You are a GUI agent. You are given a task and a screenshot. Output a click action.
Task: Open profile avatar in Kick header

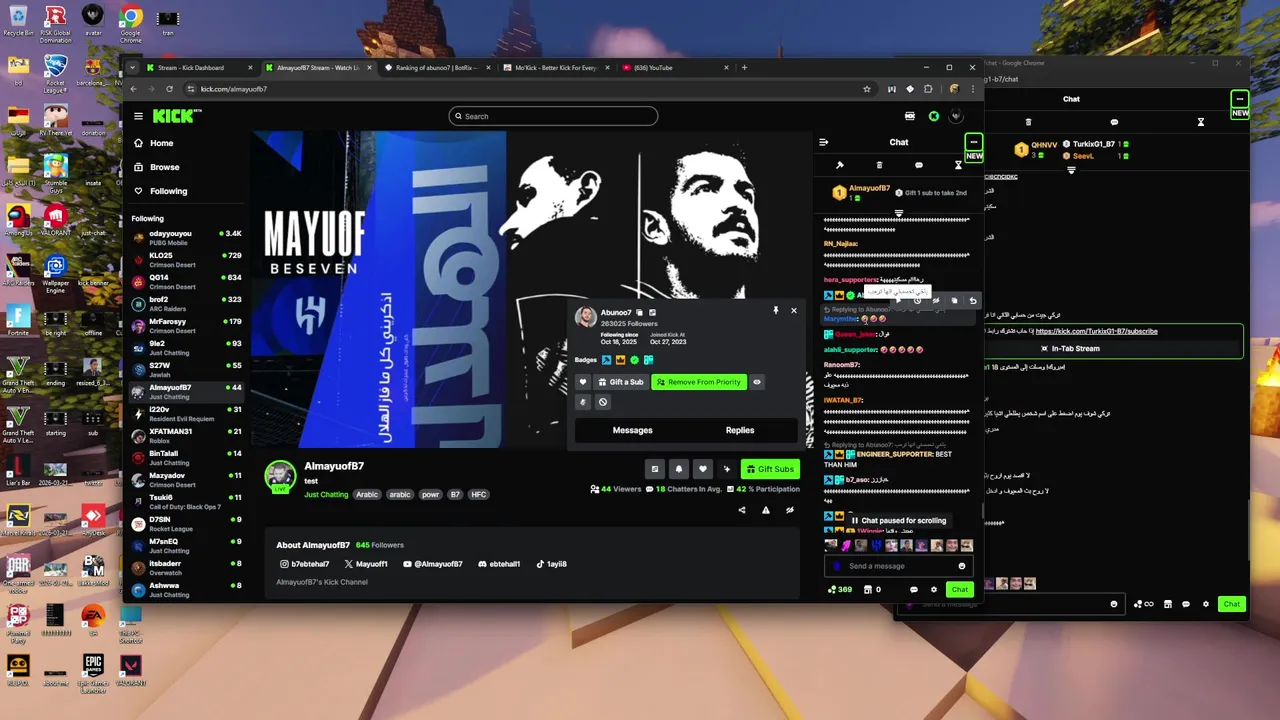957,116
